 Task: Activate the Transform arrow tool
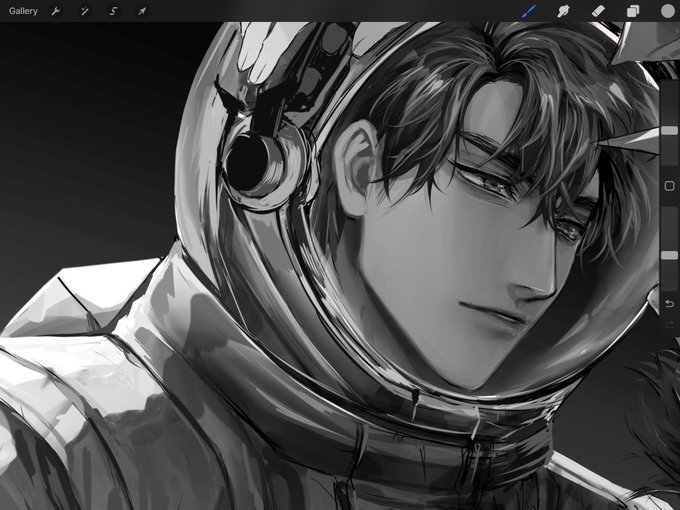[x=142, y=11]
